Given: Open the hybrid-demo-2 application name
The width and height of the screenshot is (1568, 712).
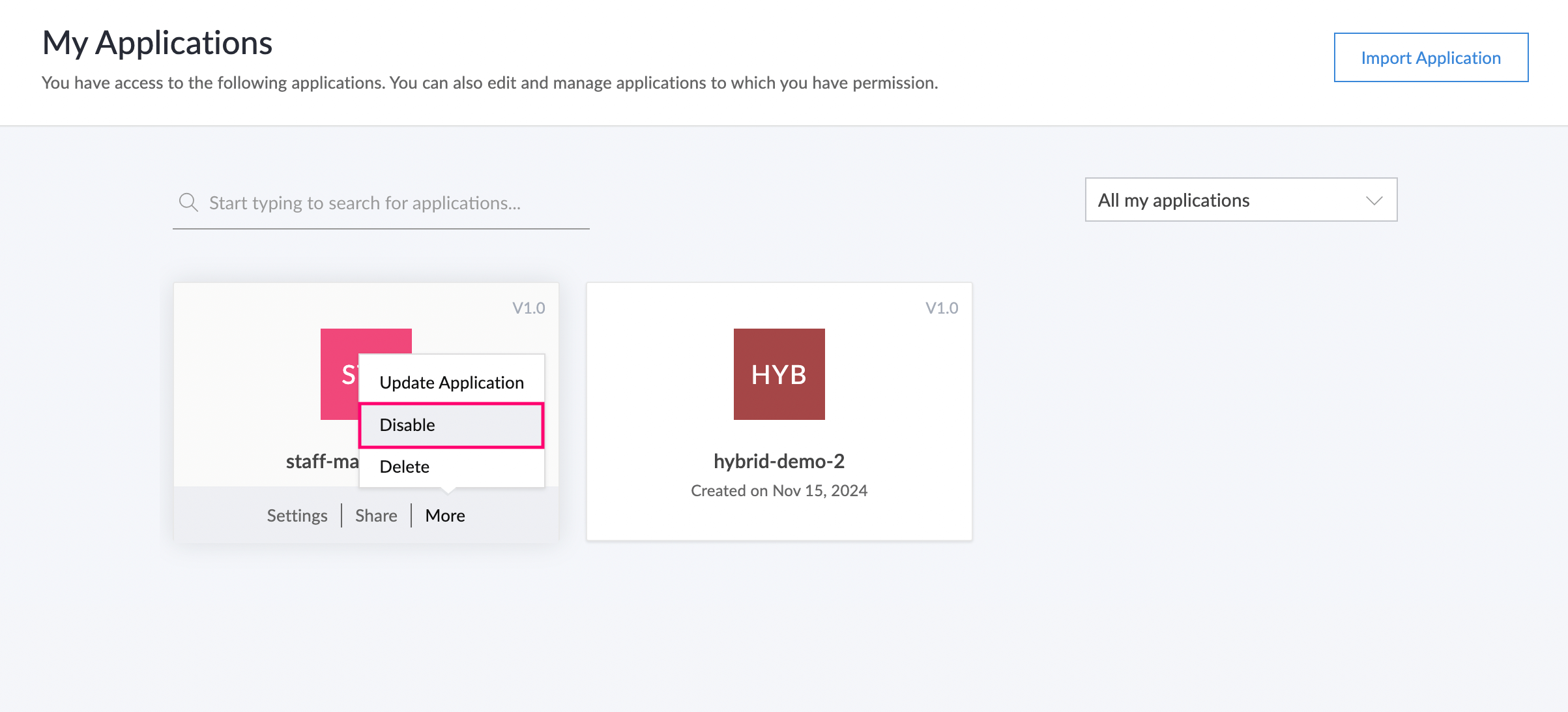Looking at the screenshot, I should click(x=779, y=461).
